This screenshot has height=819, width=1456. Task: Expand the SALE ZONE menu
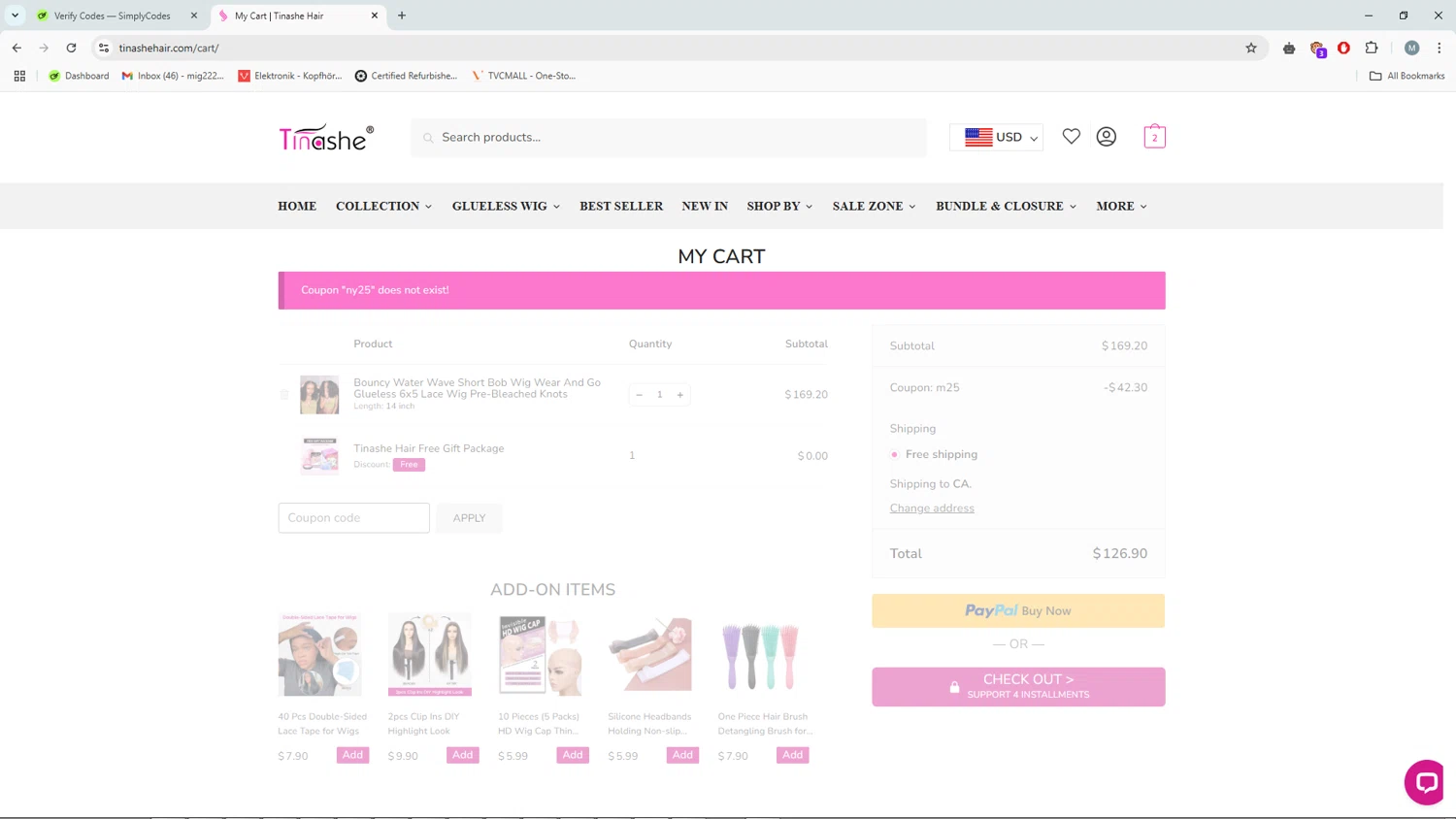coord(874,206)
